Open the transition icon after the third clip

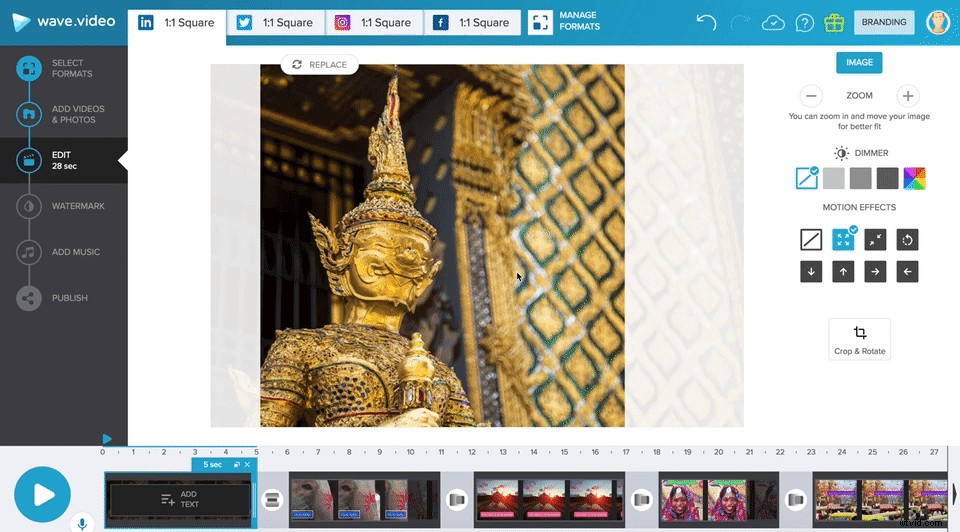click(642, 500)
